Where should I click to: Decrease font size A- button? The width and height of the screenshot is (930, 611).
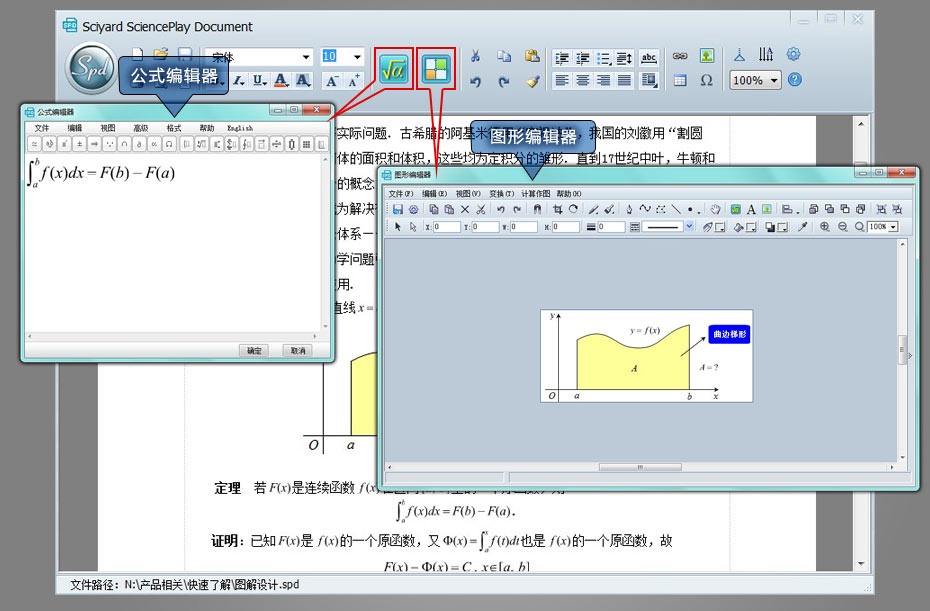332,80
